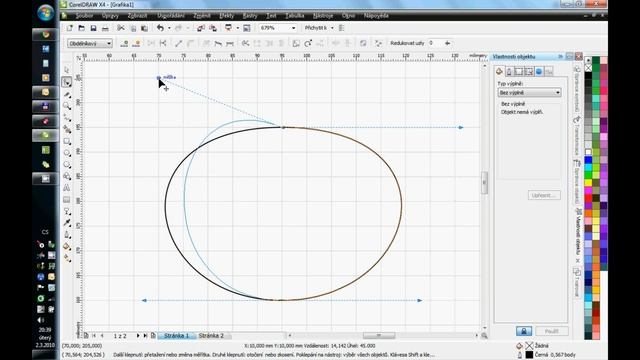
Task: Click the Rotate and skew nodes icon
Action: pyautogui.click(x=308, y=43)
